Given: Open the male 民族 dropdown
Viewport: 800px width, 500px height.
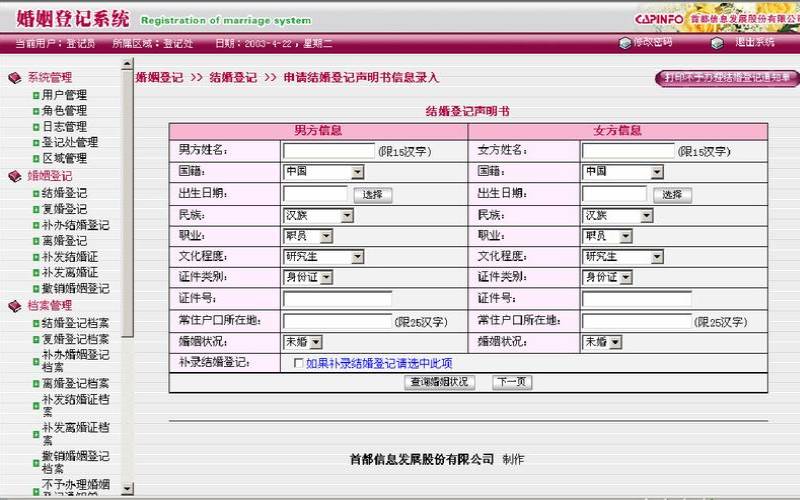Looking at the screenshot, I should [x=318, y=216].
